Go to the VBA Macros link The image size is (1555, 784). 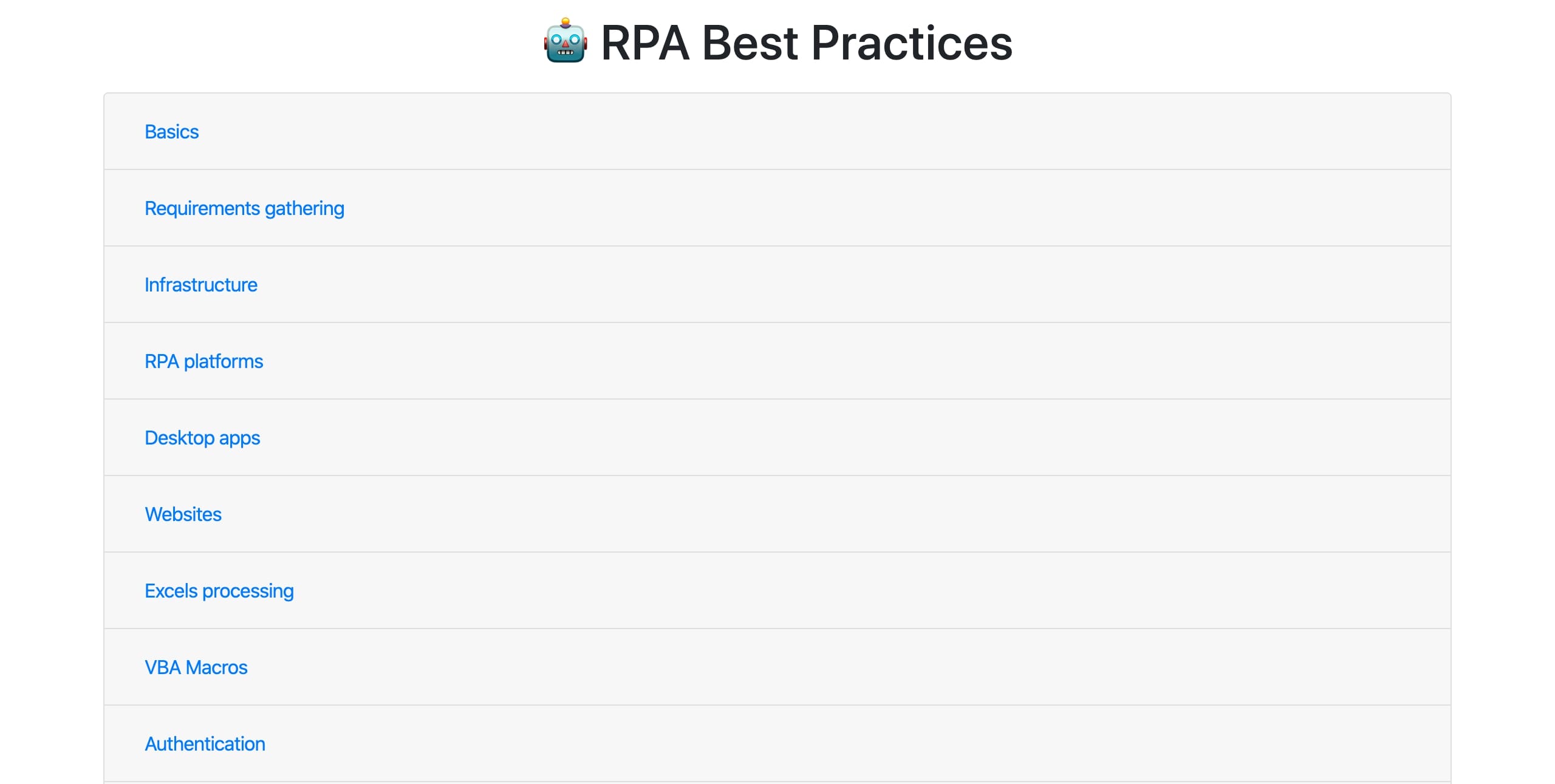click(196, 667)
